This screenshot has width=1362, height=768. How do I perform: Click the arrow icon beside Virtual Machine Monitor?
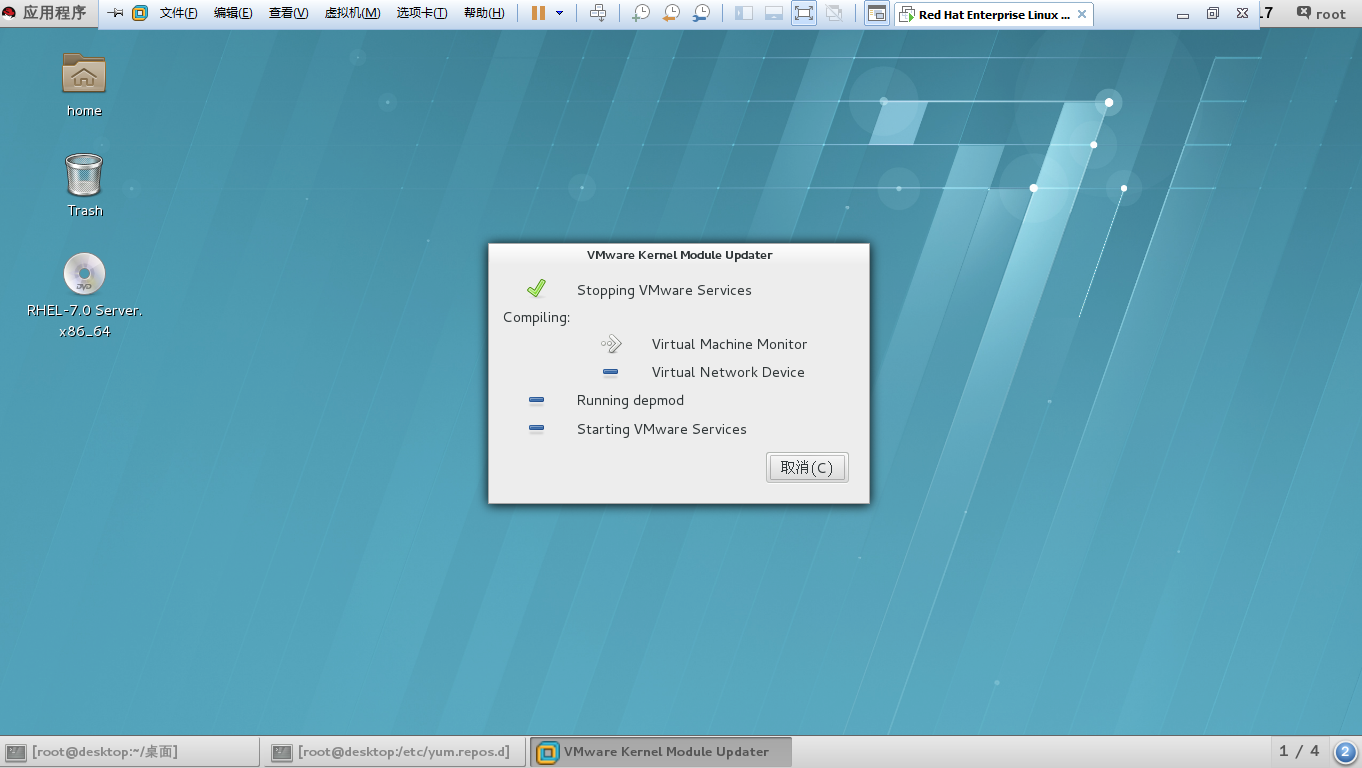tap(611, 344)
